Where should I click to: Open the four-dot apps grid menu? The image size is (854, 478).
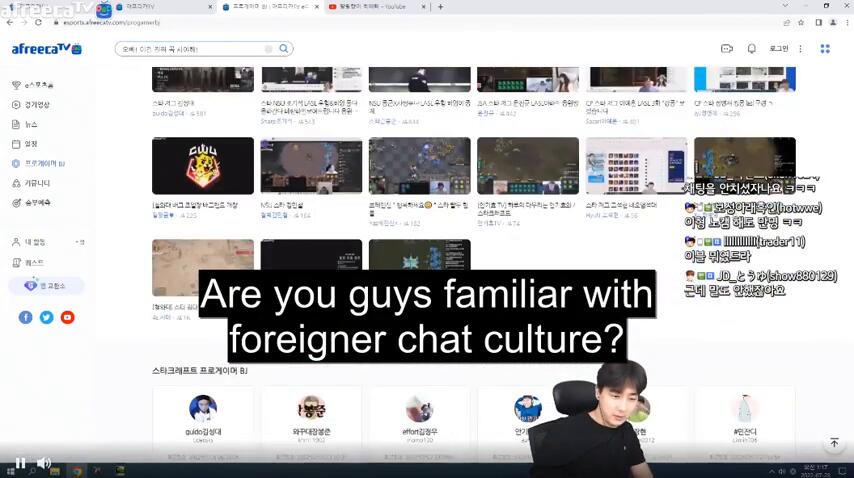coord(825,49)
